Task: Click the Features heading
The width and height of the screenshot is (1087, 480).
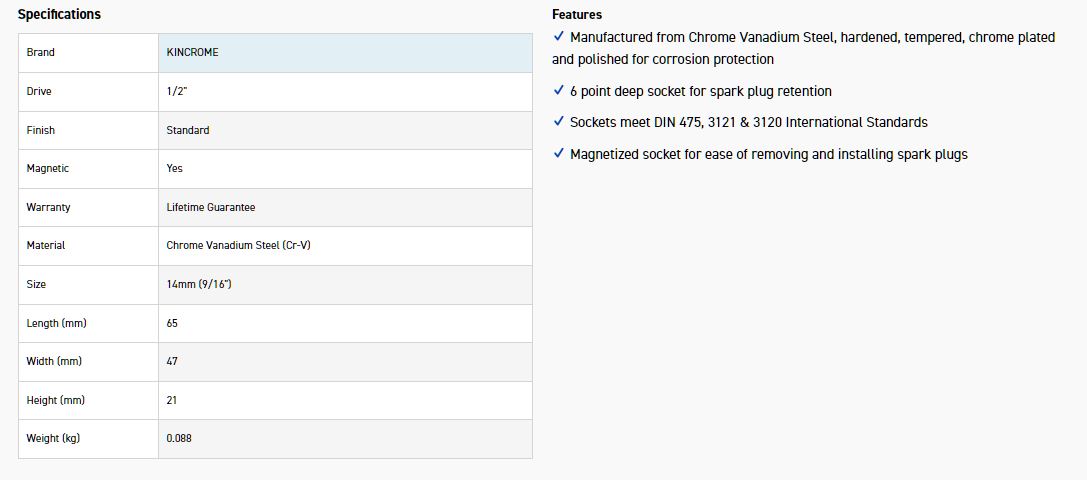Action: tap(577, 15)
